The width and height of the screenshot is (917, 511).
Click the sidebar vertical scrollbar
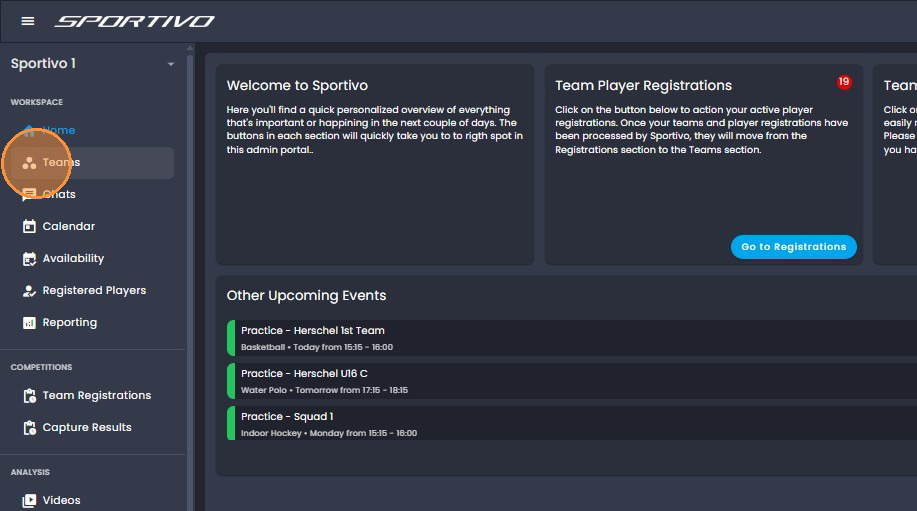tap(189, 281)
